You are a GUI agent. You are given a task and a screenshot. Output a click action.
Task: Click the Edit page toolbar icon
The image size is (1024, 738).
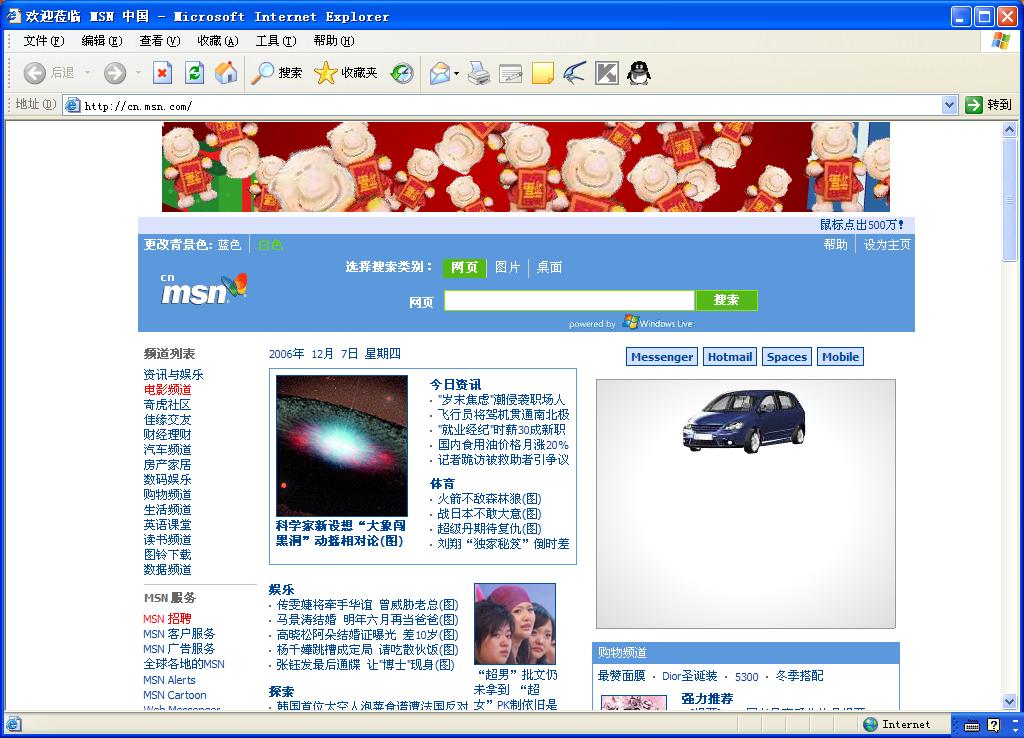pos(511,74)
